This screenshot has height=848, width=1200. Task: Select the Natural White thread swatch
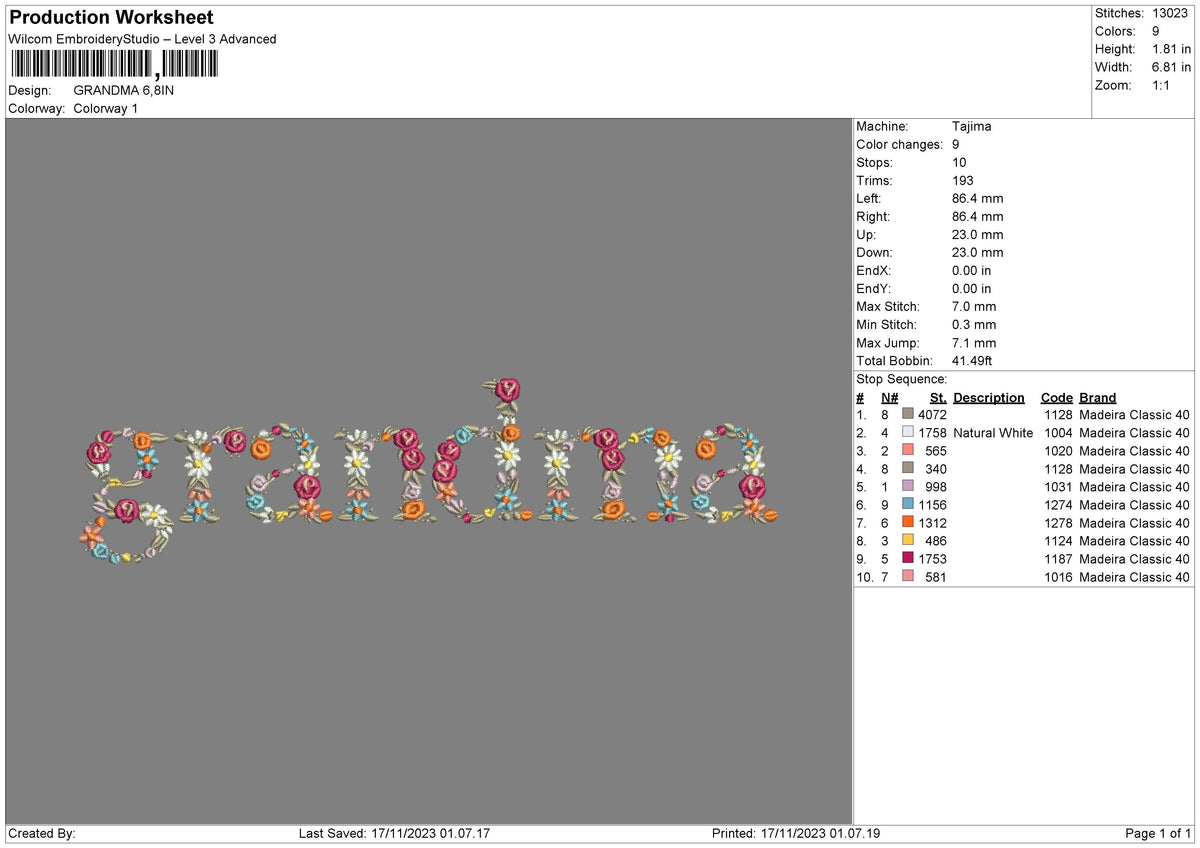tap(908, 433)
